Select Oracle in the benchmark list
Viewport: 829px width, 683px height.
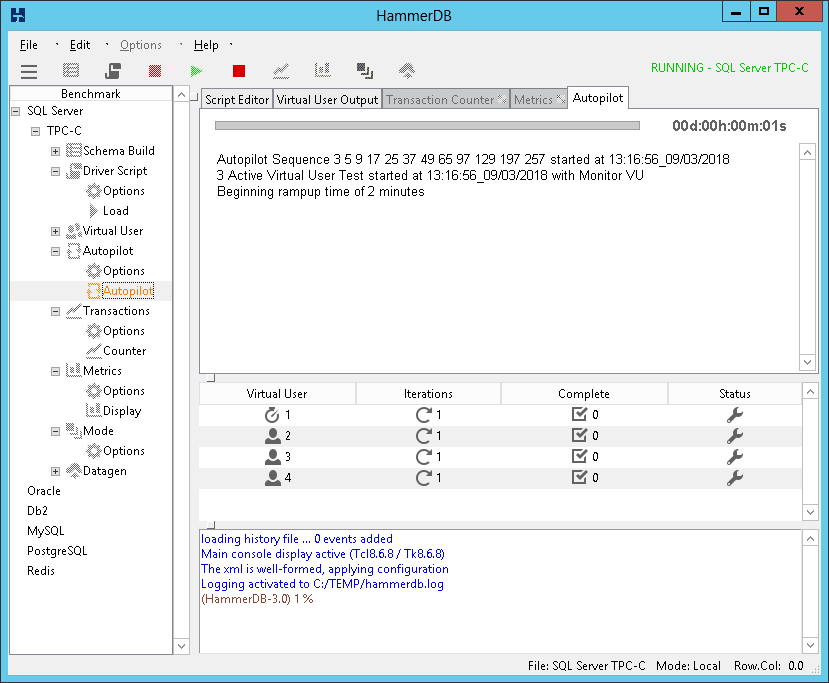coord(44,491)
